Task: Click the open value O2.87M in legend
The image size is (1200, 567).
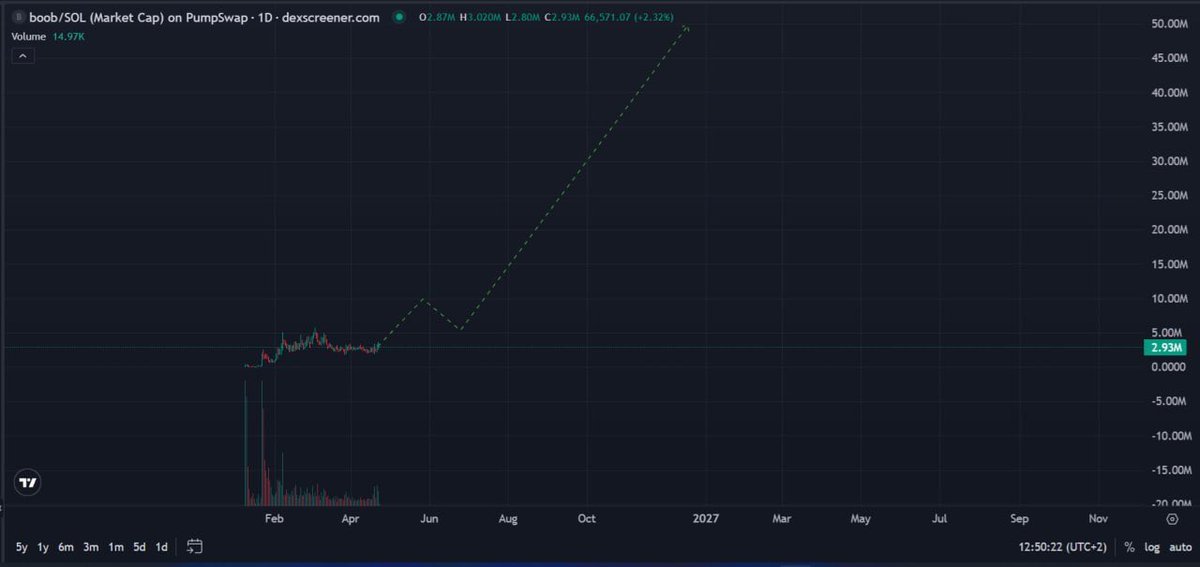Action: (439, 18)
